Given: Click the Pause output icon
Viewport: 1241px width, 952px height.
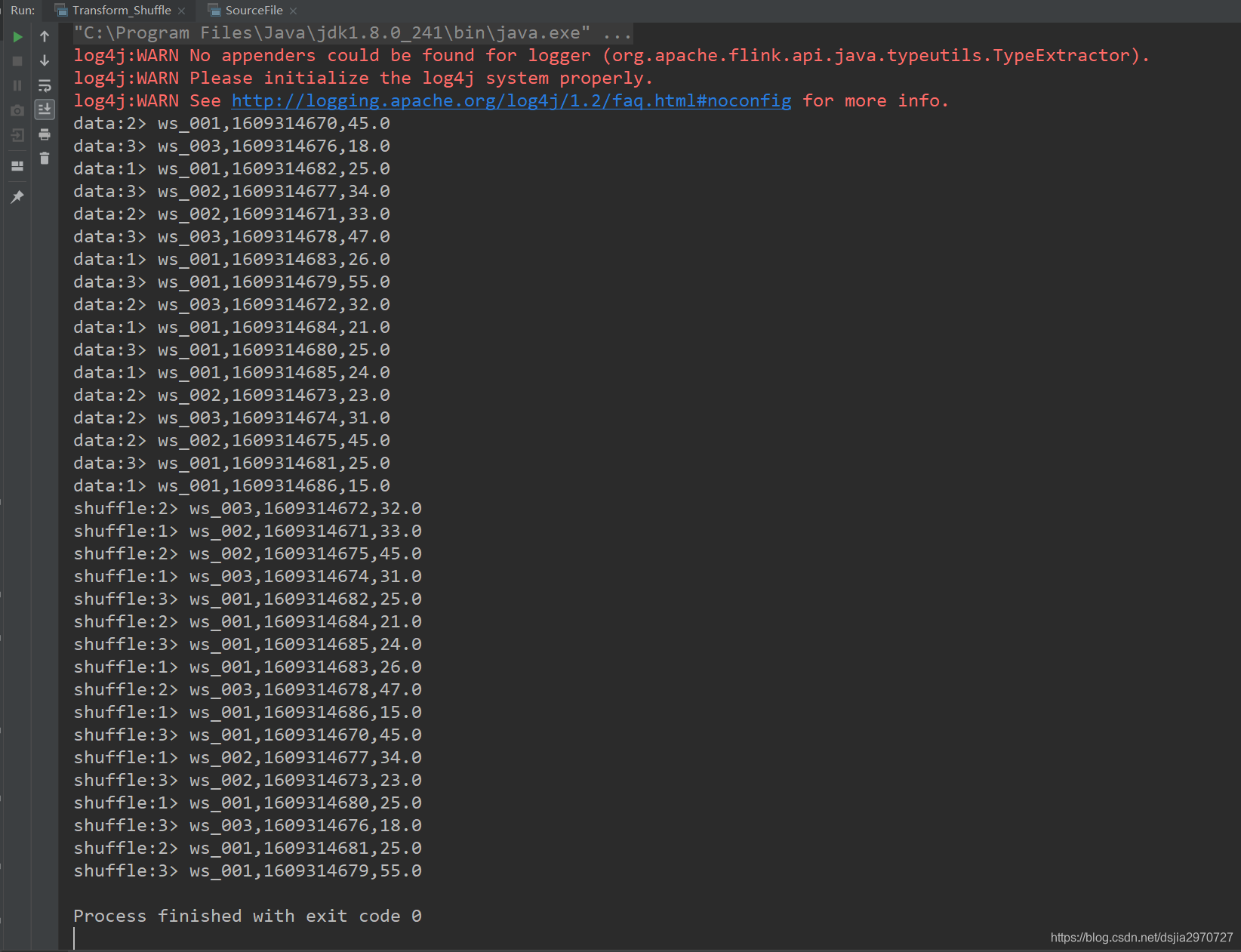Looking at the screenshot, I should [17, 85].
